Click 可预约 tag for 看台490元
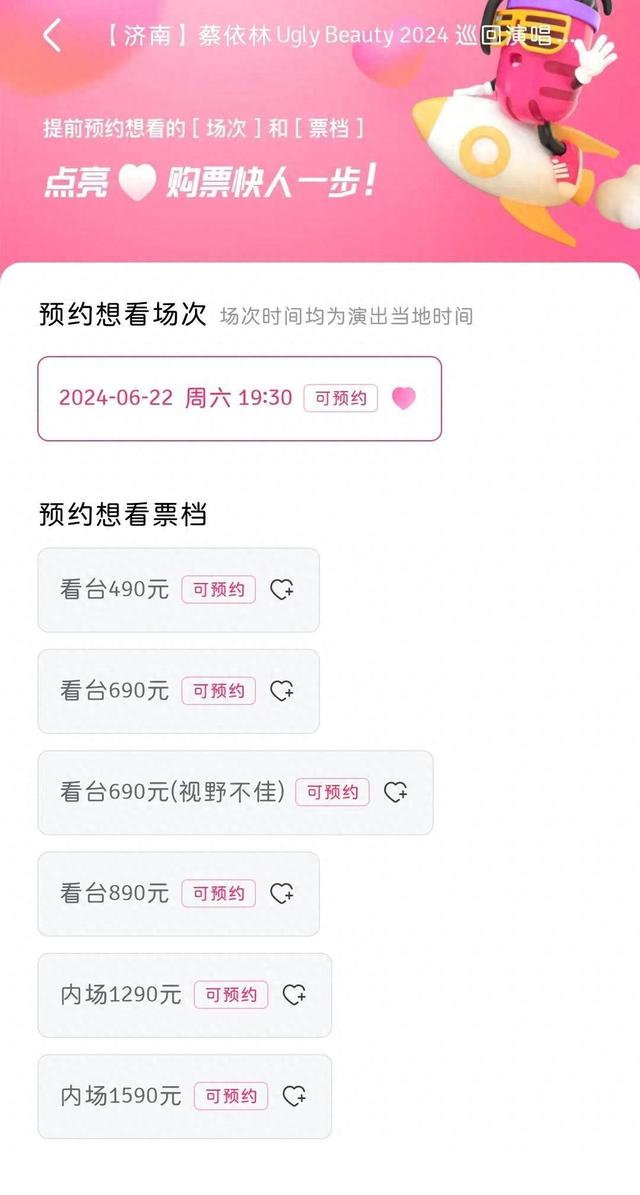Viewport: 640px width, 1195px height. click(x=219, y=590)
